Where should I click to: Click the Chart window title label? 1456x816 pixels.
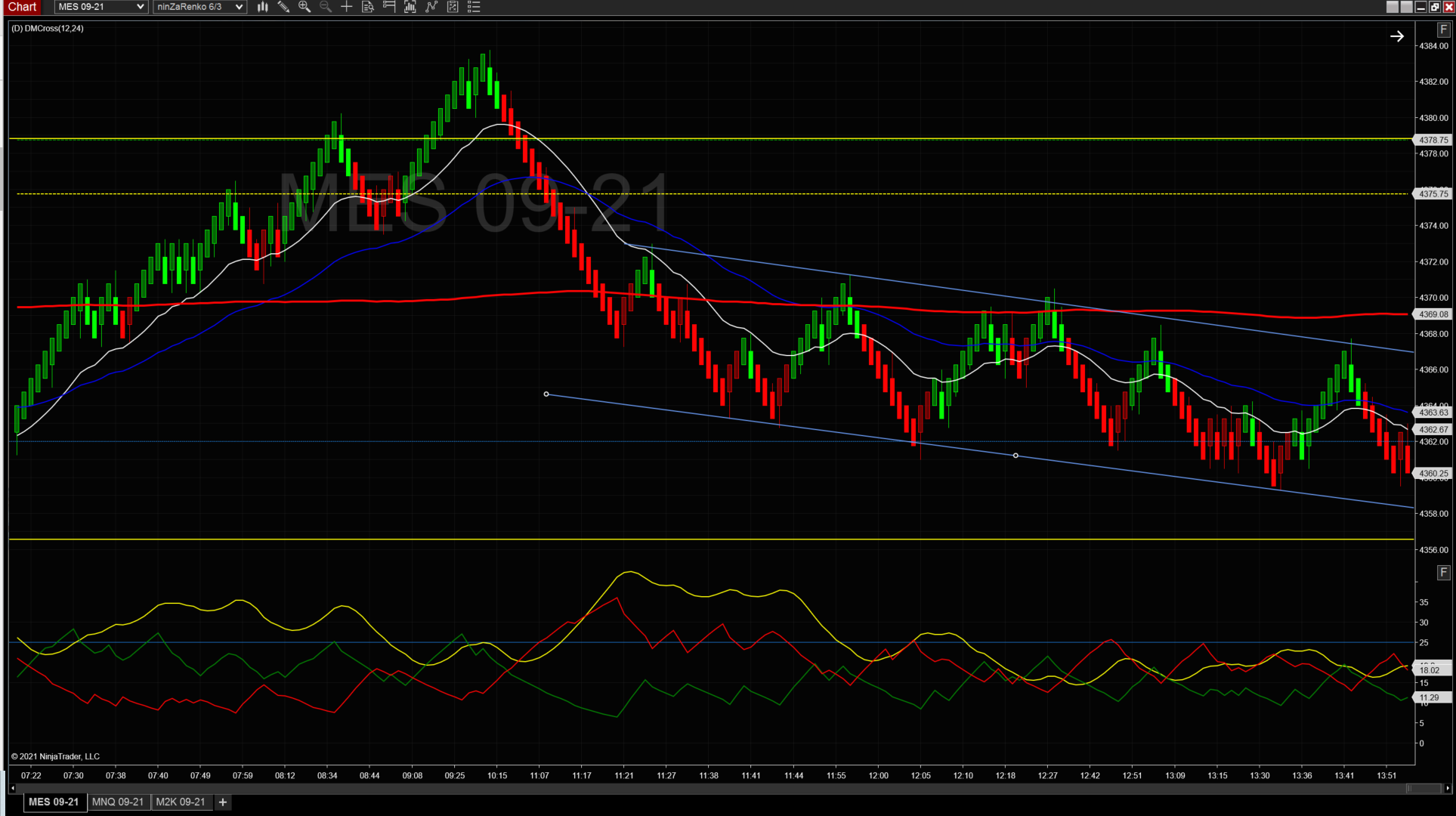pos(22,7)
